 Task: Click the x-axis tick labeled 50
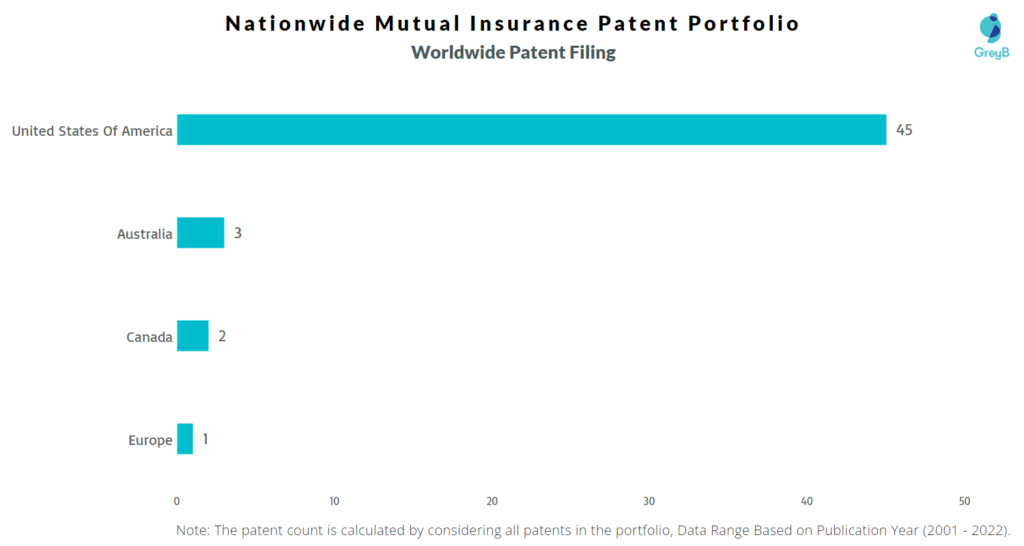[x=965, y=502]
